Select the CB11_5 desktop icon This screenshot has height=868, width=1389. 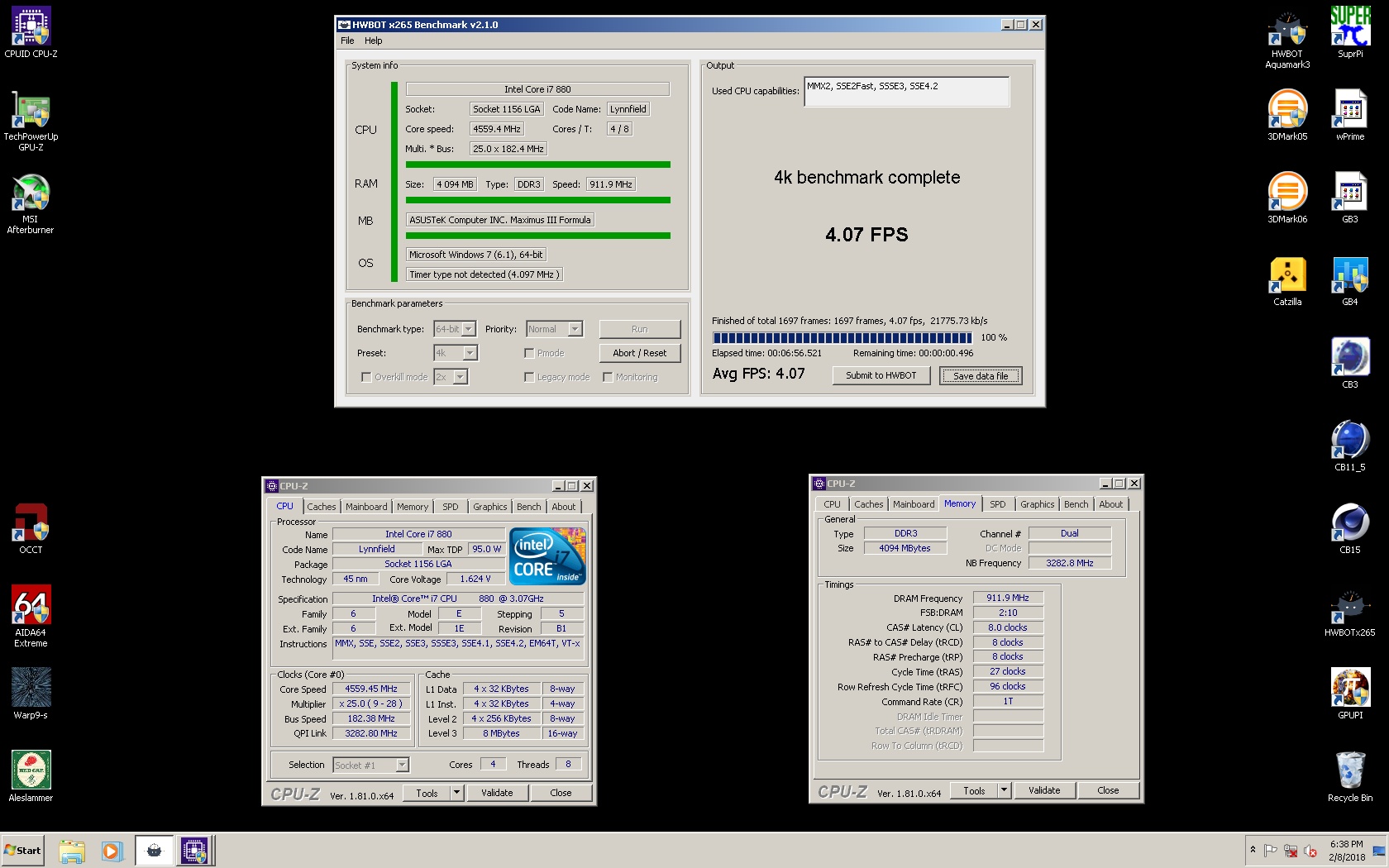click(x=1350, y=446)
